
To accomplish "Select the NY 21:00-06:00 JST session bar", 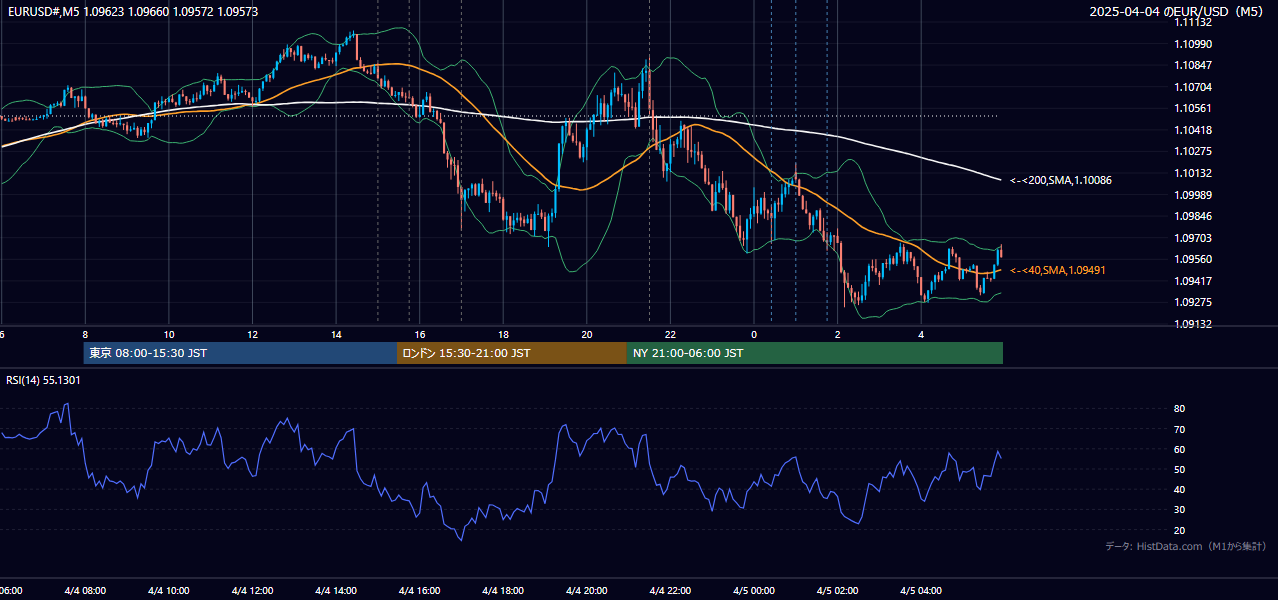I will coord(815,353).
